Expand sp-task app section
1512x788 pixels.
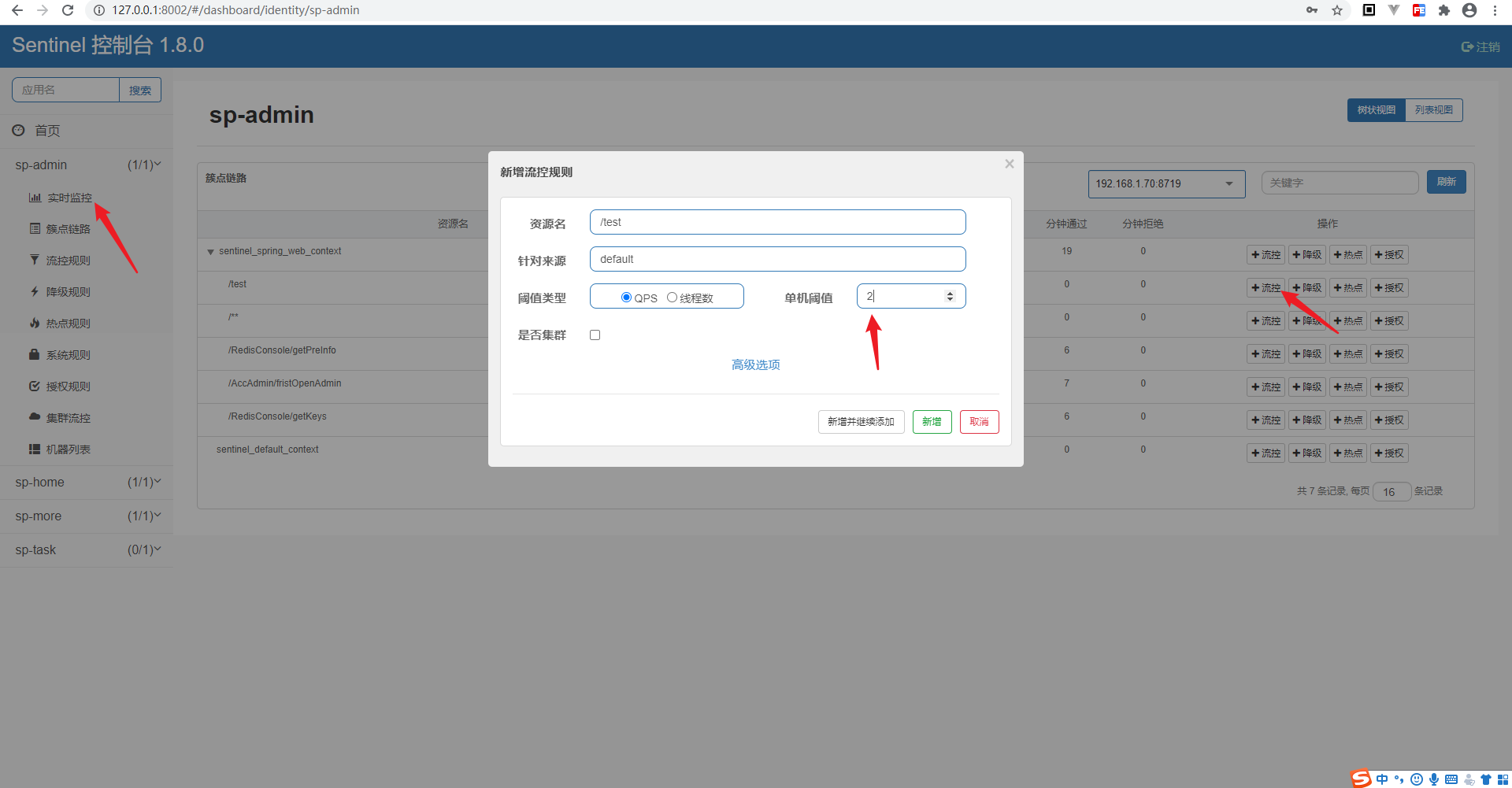pyautogui.click(x=87, y=549)
